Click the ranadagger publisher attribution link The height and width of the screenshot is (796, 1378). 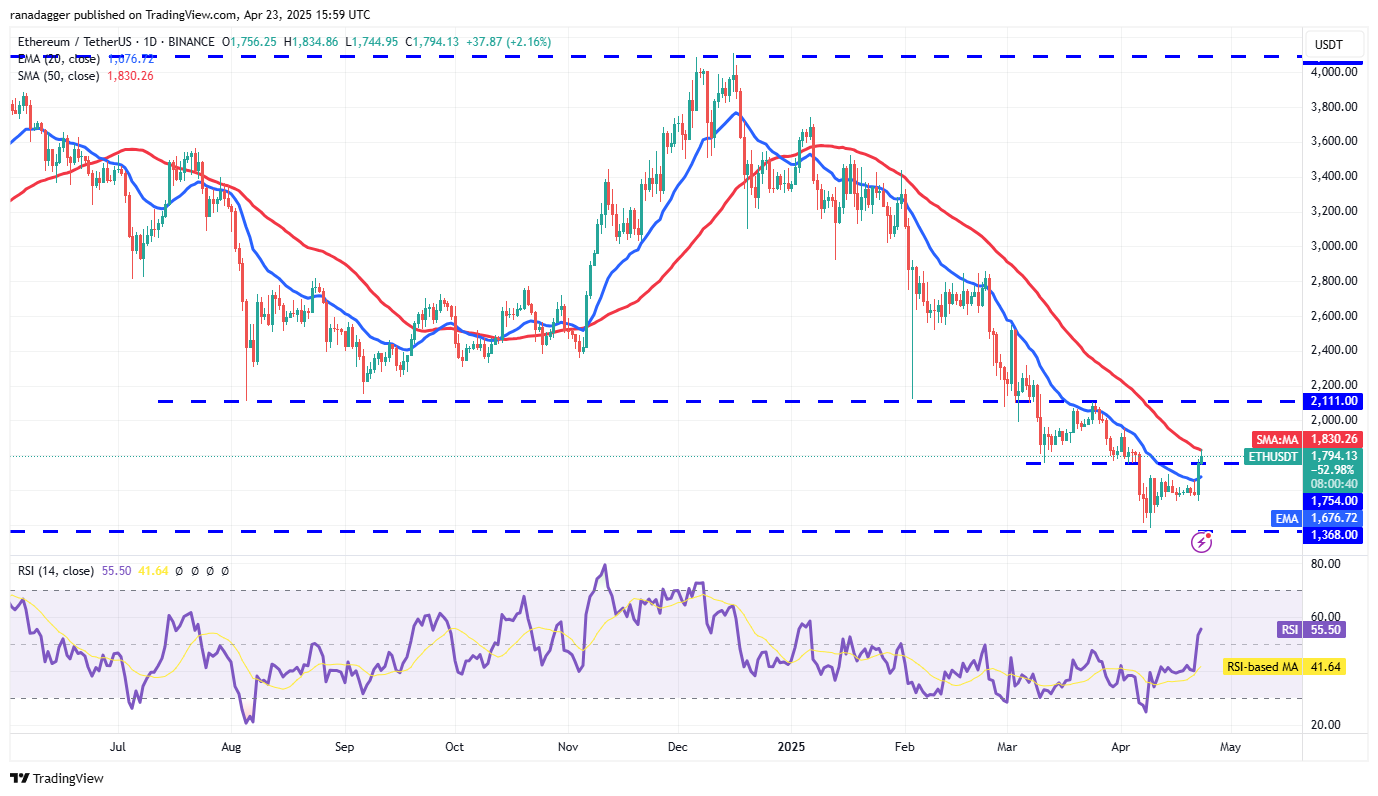pyautogui.click(x=37, y=14)
